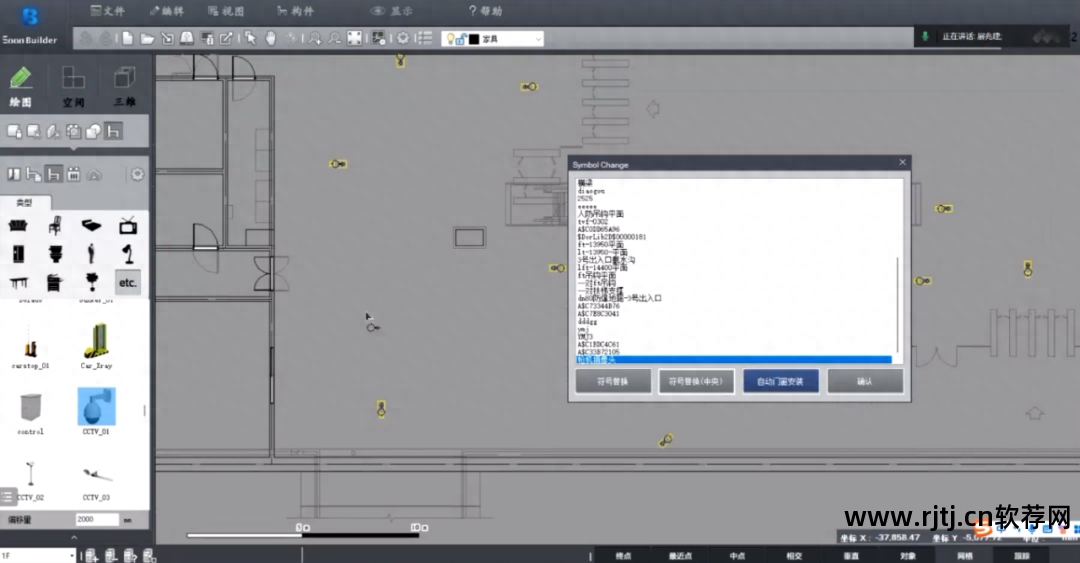Select the highlighted last list row

click(734, 360)
